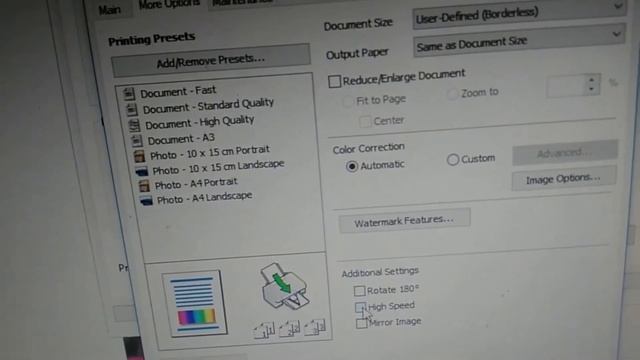Choose Custom color correction
Viewport: 640px width, 360px height.
click(453, 159)
